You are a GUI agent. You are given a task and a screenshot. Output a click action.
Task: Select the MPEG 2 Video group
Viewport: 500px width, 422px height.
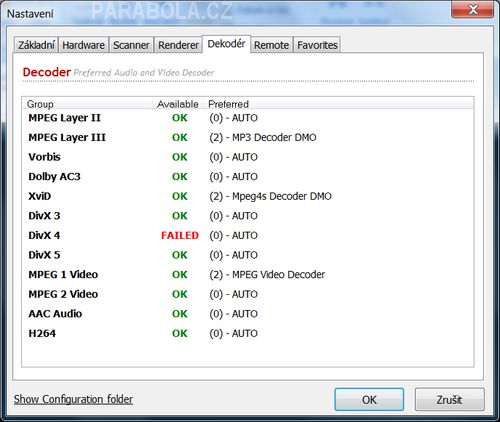click(x=63, y=294)
